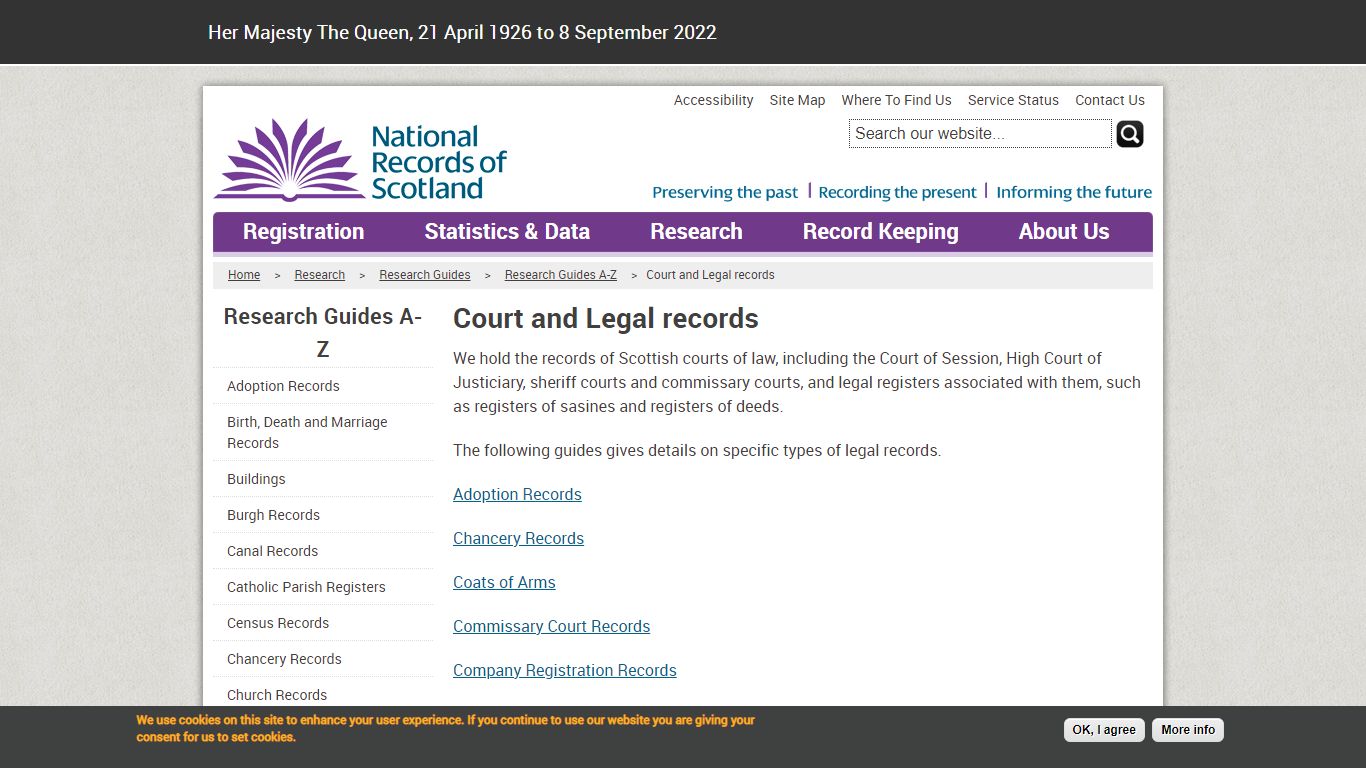This screenshot has width=1366, height=768.
Task: Click the Research breadcrumb link
Action: [x=320, y=275]
